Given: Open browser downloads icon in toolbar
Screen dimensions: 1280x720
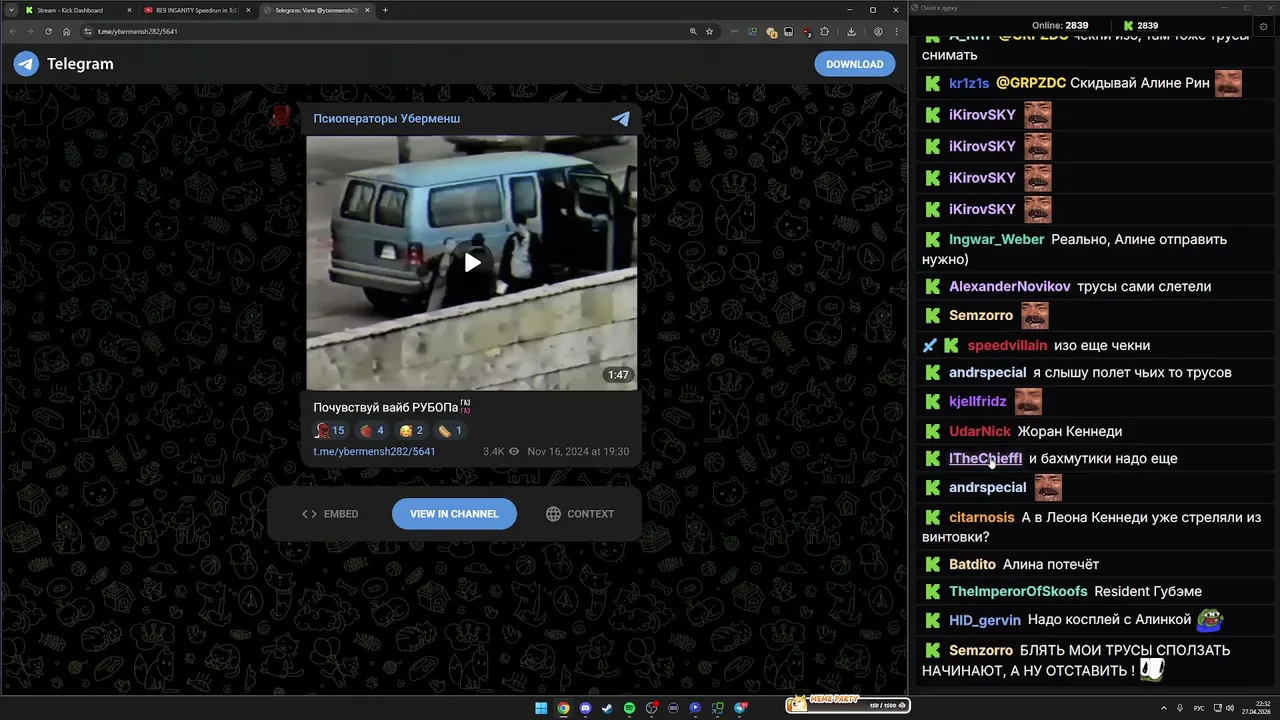Looking at the screenshot, I should pyautogui.click(x=851, y=31).
